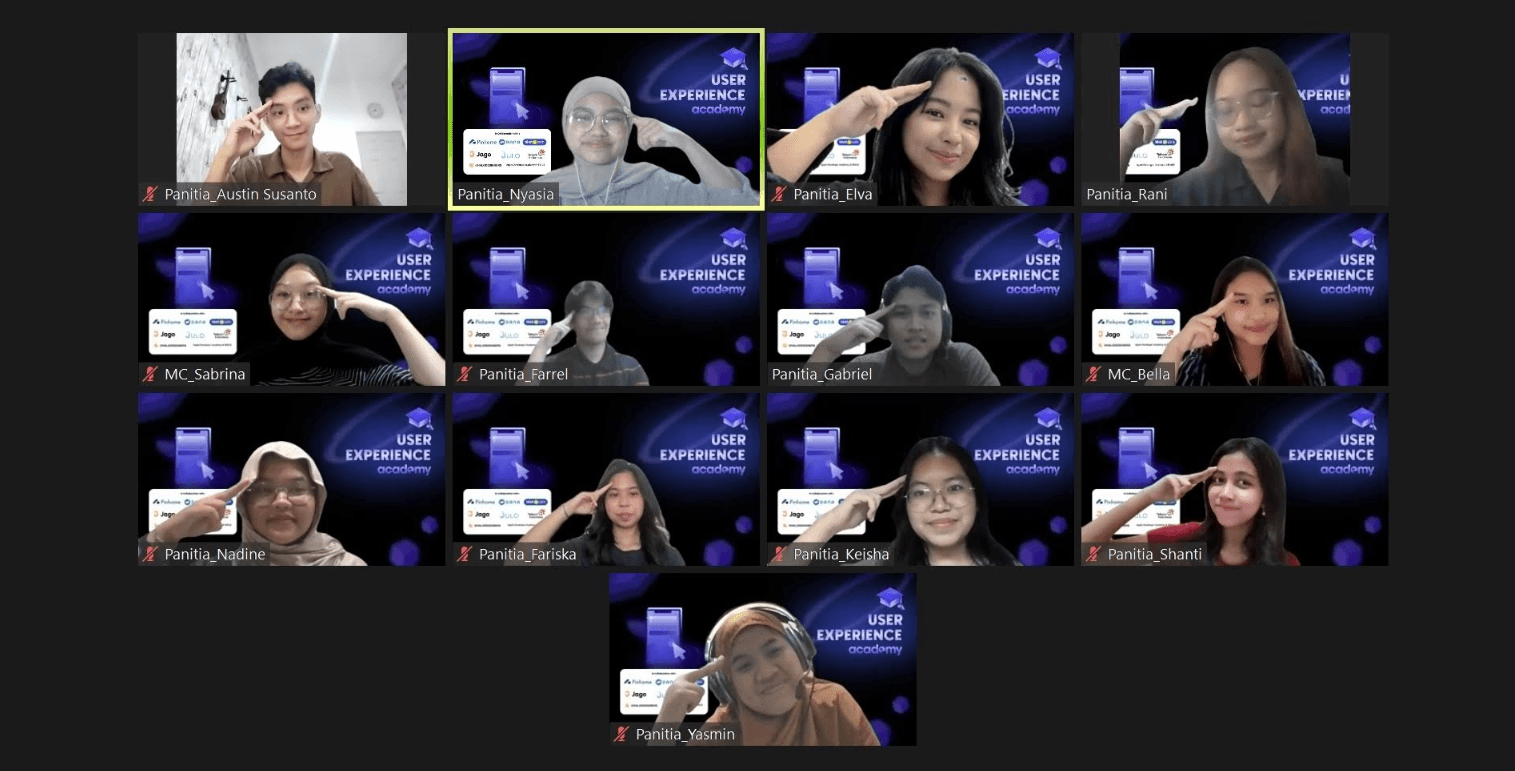
Task: Select Panitia_Keisha video tile
Action: tap(920, 479)
